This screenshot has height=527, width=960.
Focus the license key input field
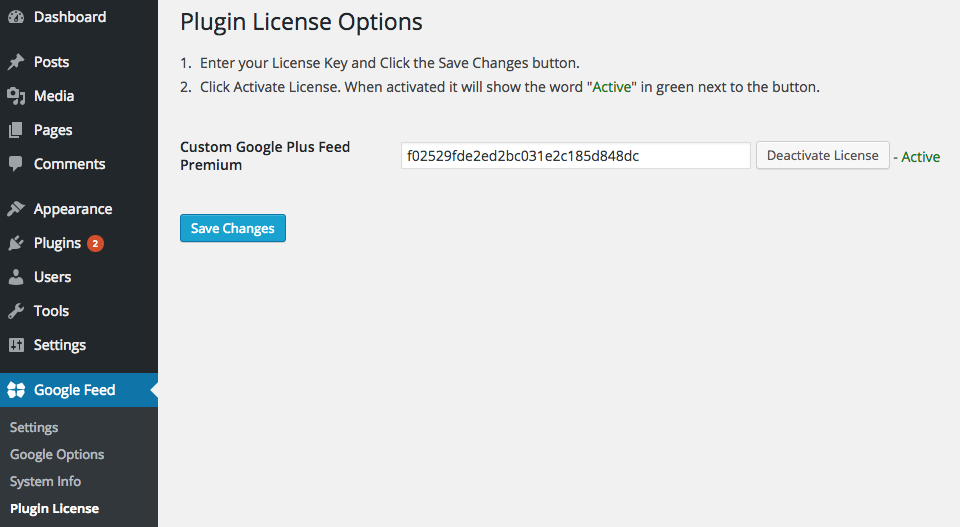(x=576, y=155)
